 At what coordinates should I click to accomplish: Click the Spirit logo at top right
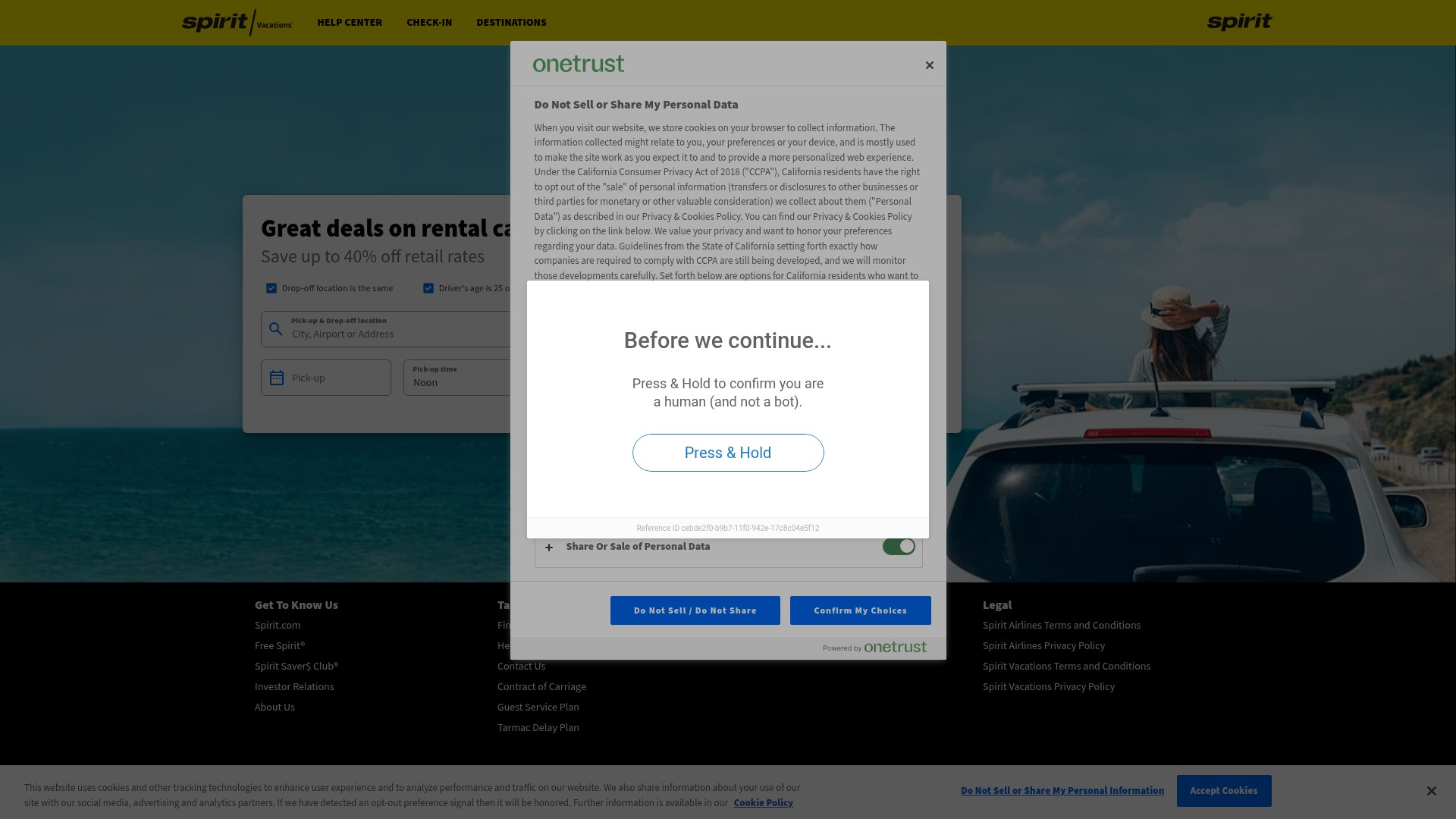point(1240,22)
